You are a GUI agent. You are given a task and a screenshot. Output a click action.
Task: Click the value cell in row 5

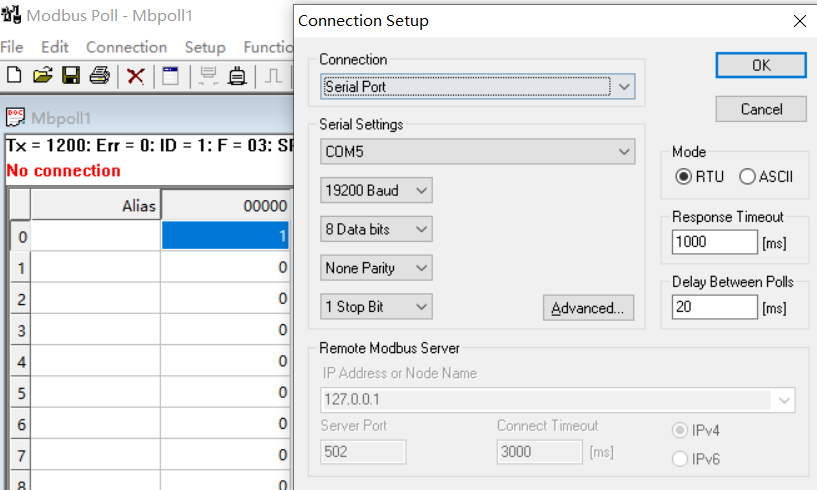tap(226, 392)
